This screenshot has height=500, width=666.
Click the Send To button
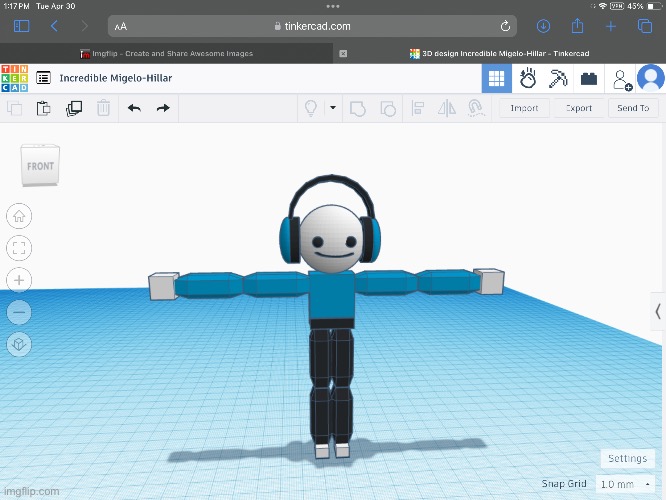pos(633,108)
